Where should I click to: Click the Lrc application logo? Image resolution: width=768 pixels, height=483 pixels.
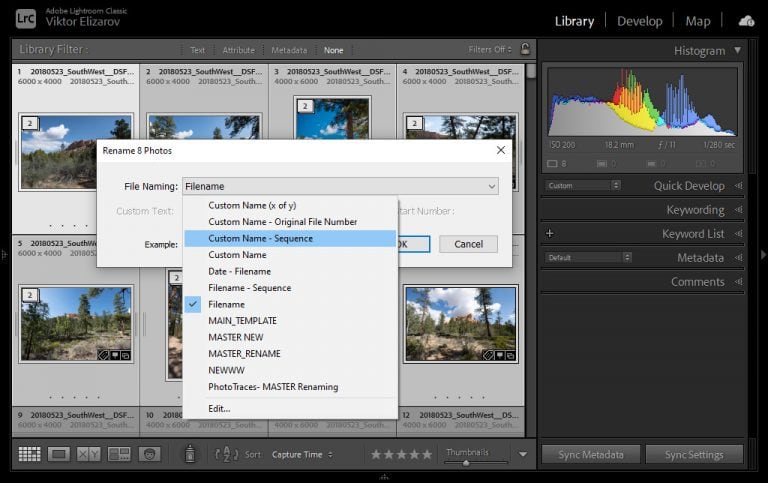25,19
